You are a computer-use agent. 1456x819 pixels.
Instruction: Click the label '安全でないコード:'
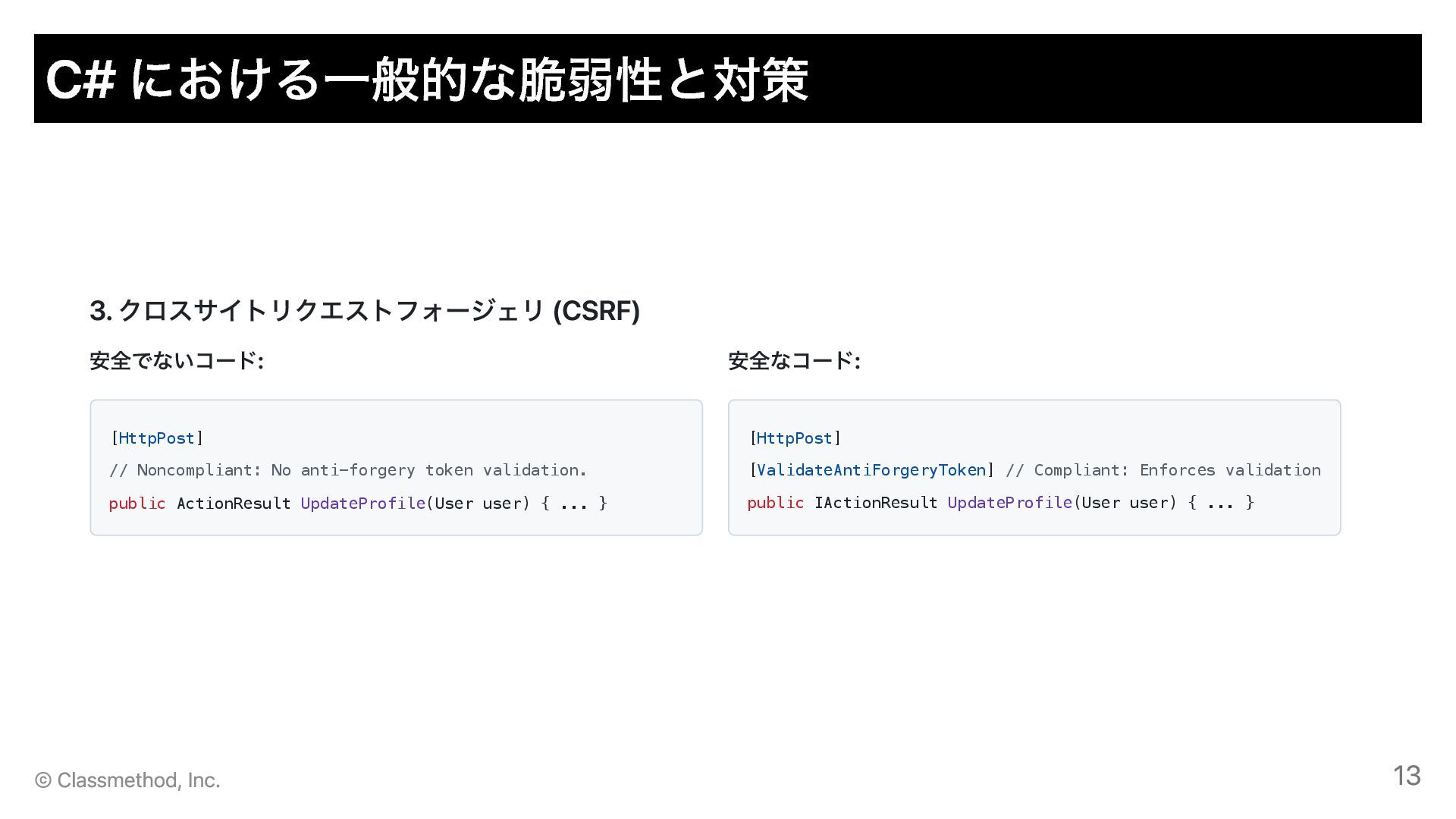[x=177, y=361]
